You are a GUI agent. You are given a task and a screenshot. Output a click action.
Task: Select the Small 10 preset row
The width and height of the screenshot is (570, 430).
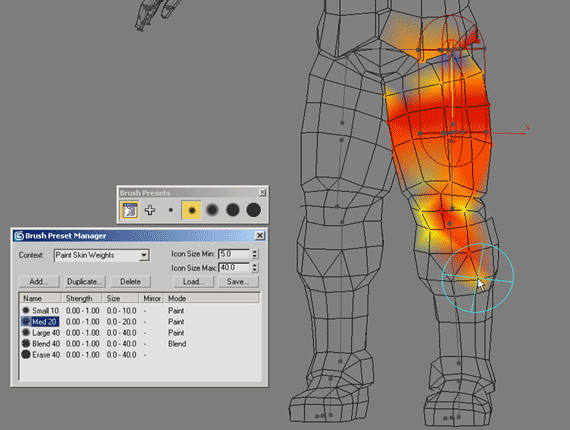[x=140, y=311]
